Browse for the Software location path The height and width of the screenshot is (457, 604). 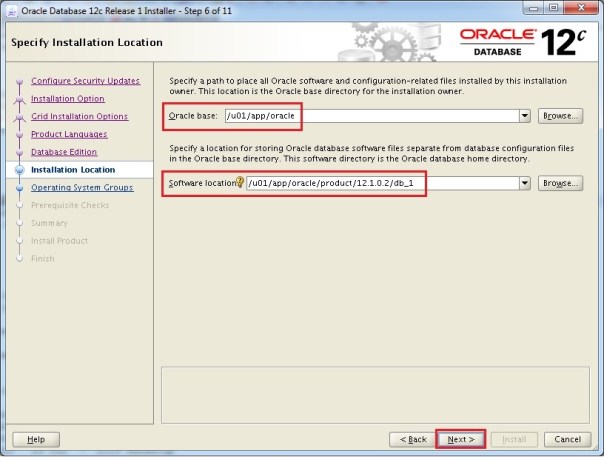click(x=560, y=183)
